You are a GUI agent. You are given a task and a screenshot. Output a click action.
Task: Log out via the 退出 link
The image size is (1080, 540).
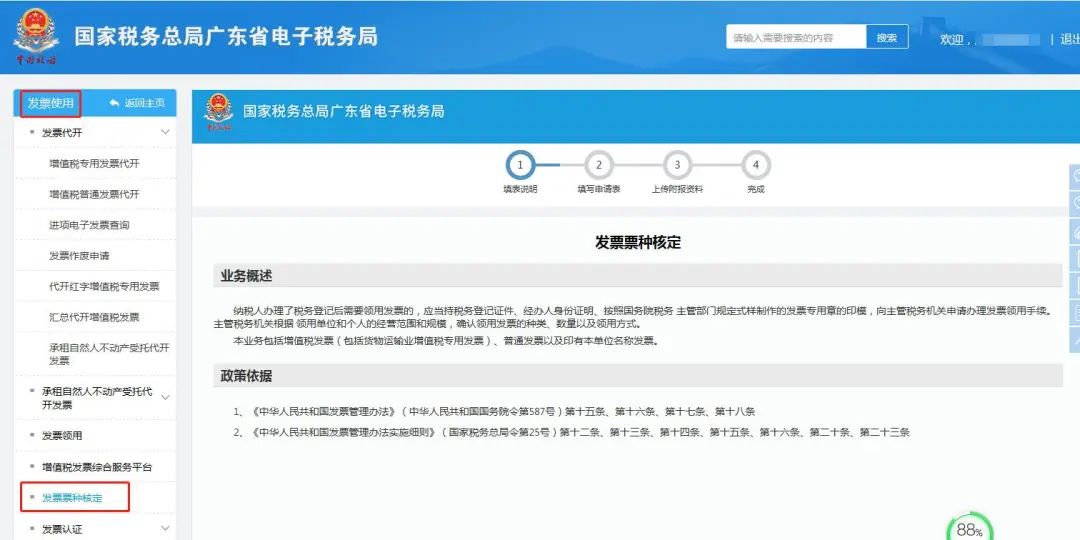tap(1069, 39)
